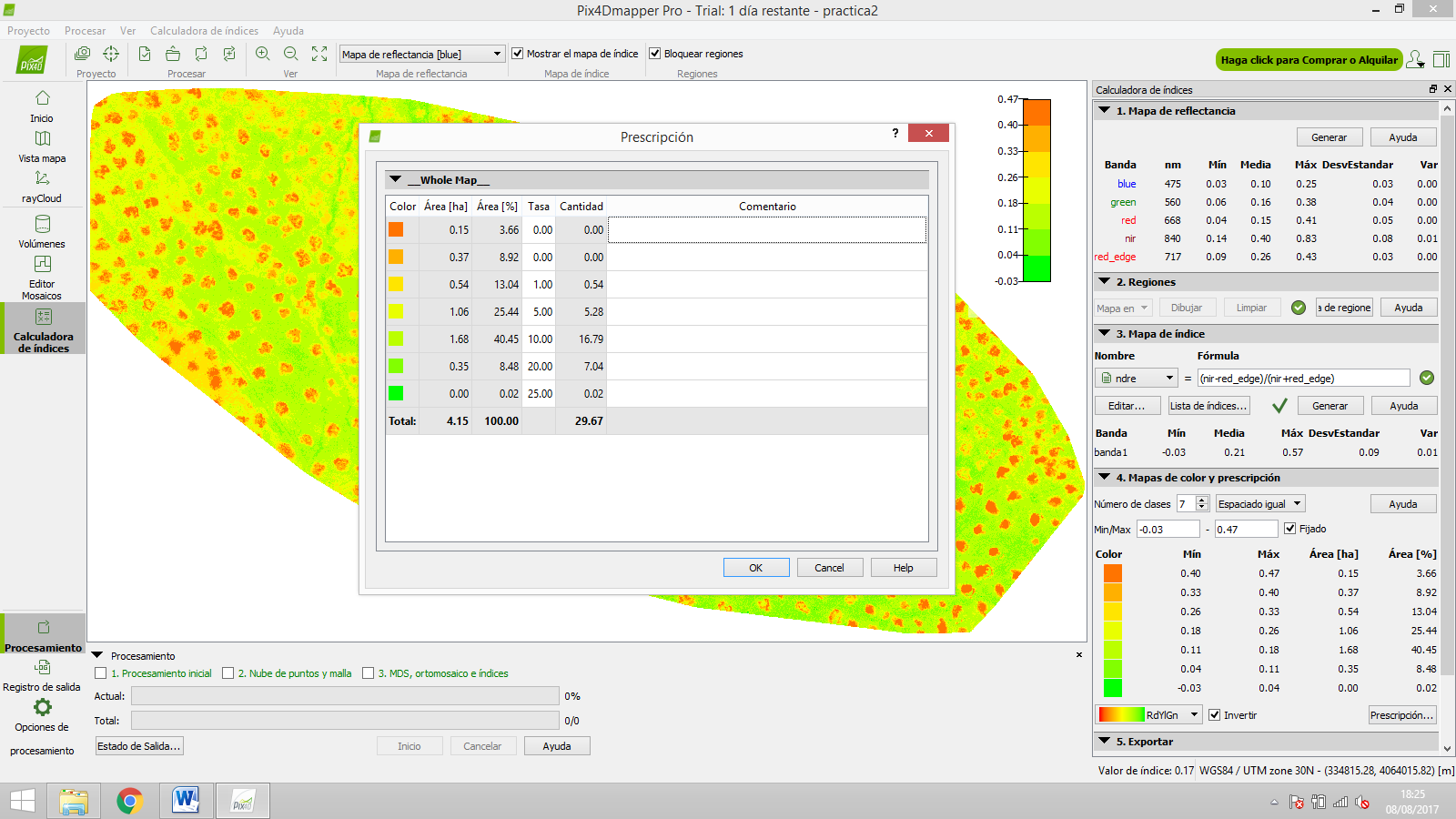Select the Calculadora de índices view
The image size is (1456, 819).
pos(43,329)
